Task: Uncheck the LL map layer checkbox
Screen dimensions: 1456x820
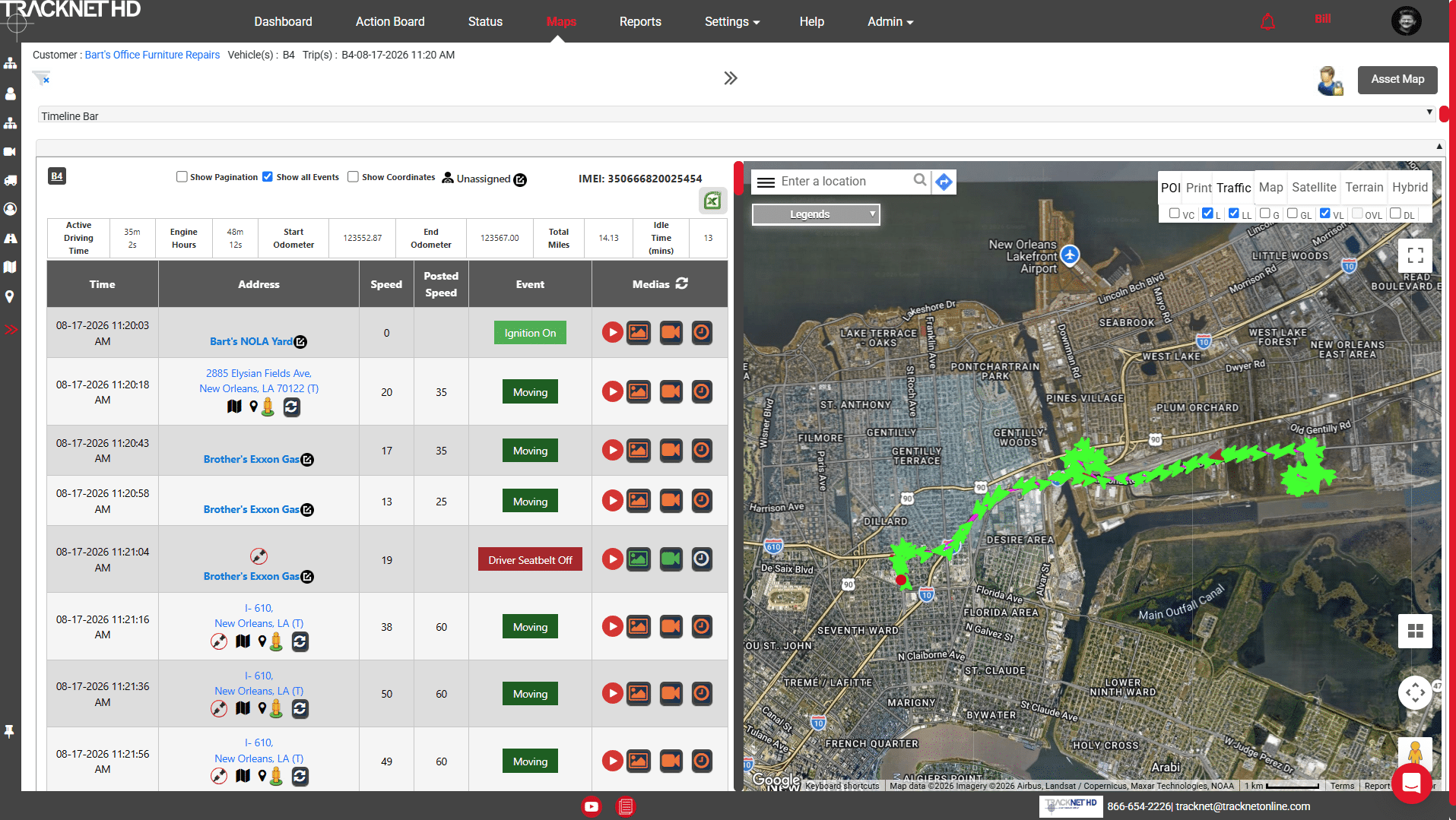Action: tap(1234, 214)
